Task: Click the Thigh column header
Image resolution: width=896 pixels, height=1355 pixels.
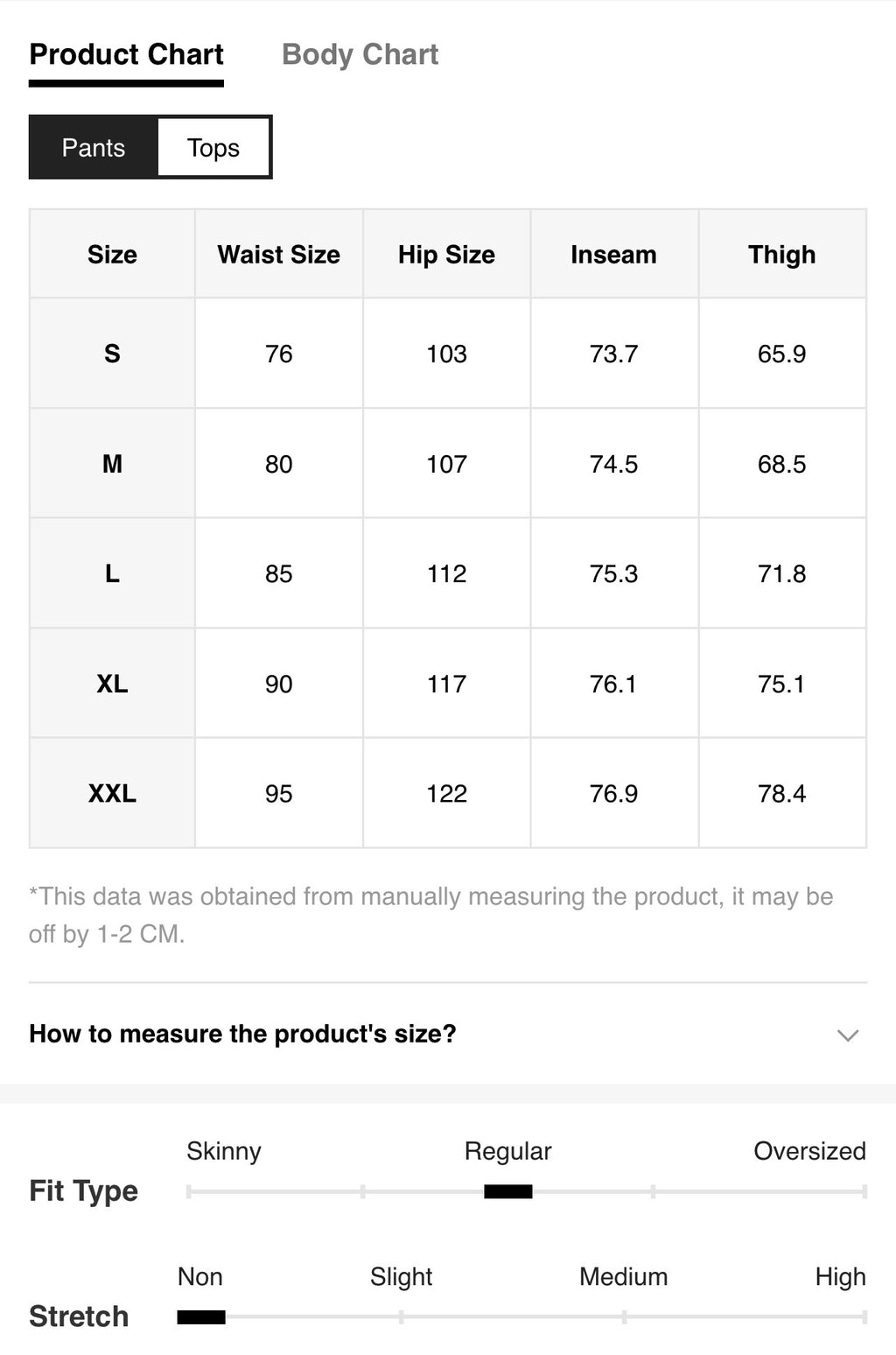Action: (781, 255)
